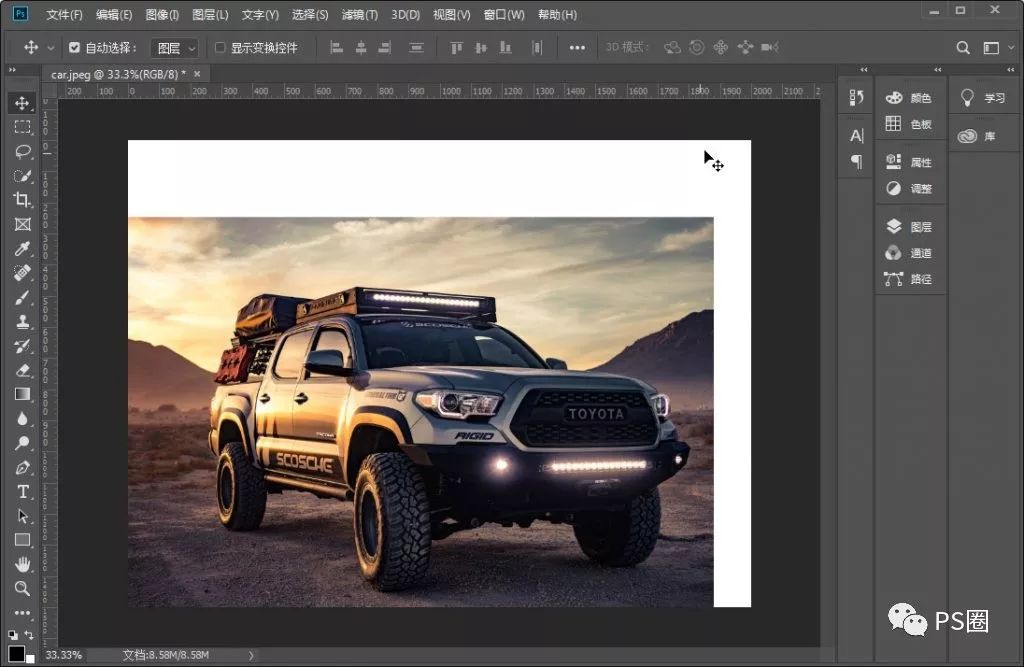Align top edges in options bar

(x=456, y=48)
